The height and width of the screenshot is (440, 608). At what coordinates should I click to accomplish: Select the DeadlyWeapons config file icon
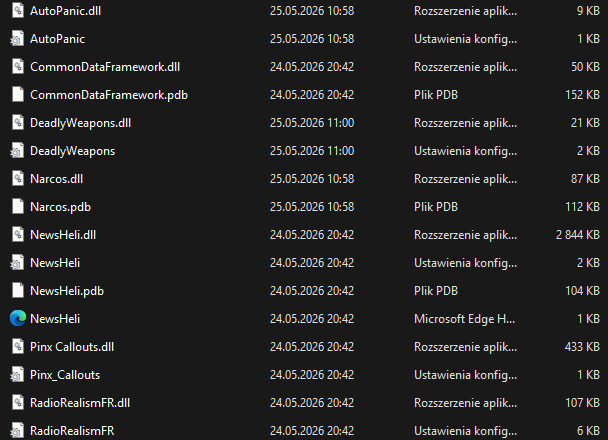(17, 151)
